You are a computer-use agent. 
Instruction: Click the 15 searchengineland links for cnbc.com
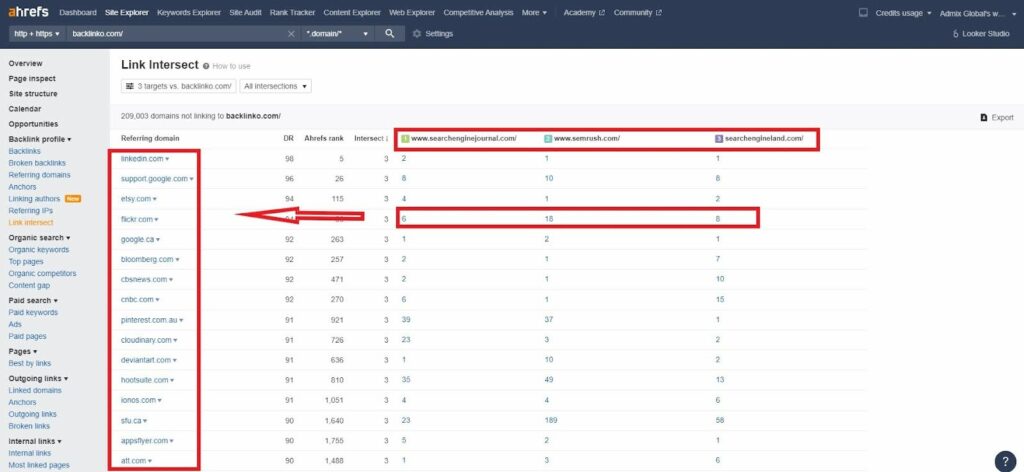click(720, 300)
